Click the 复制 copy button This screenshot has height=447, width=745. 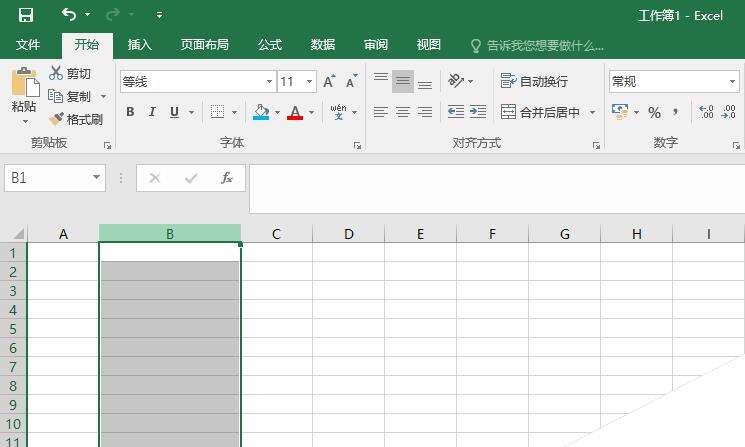(x=70, y=96)
